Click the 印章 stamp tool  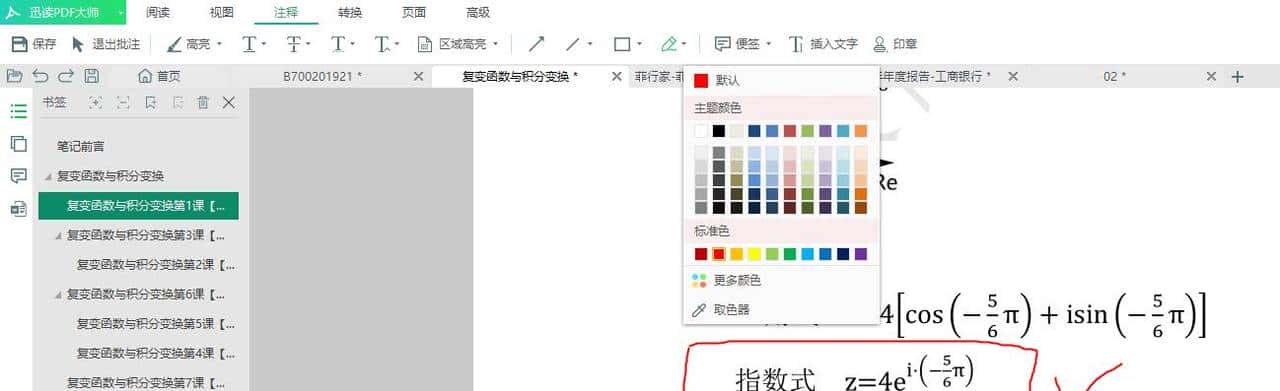point(895,44)
